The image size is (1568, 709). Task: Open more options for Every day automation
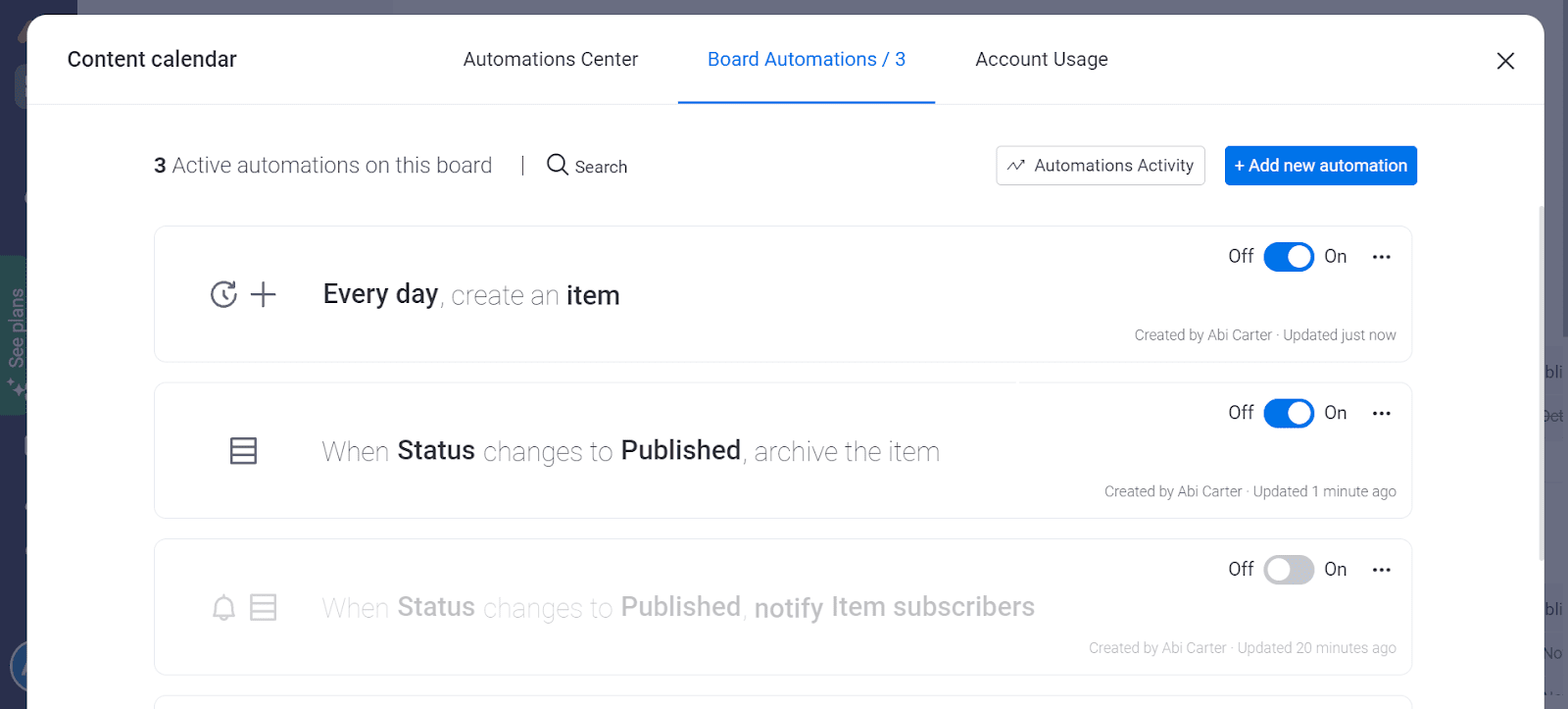tap(1382, 257)
